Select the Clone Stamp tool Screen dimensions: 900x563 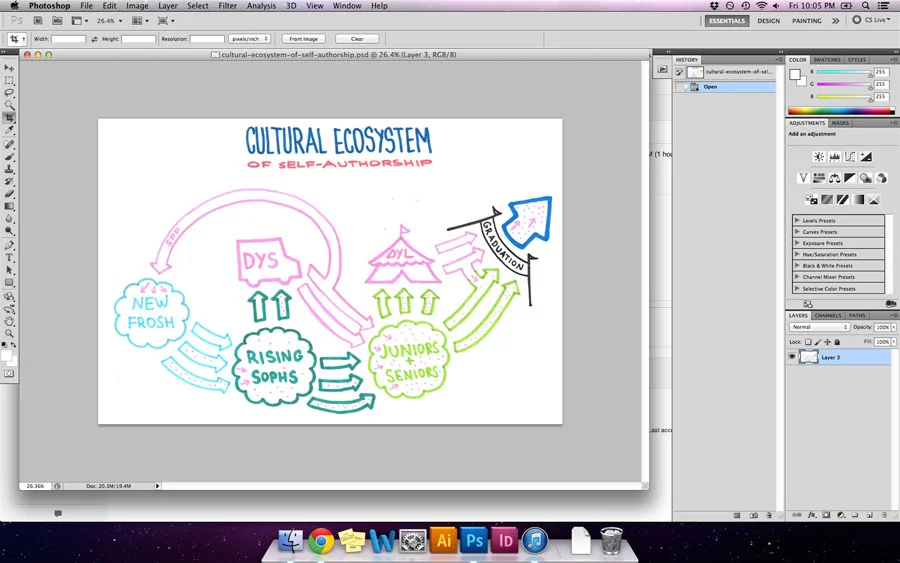pyautogui.click(x=9, y=169)
